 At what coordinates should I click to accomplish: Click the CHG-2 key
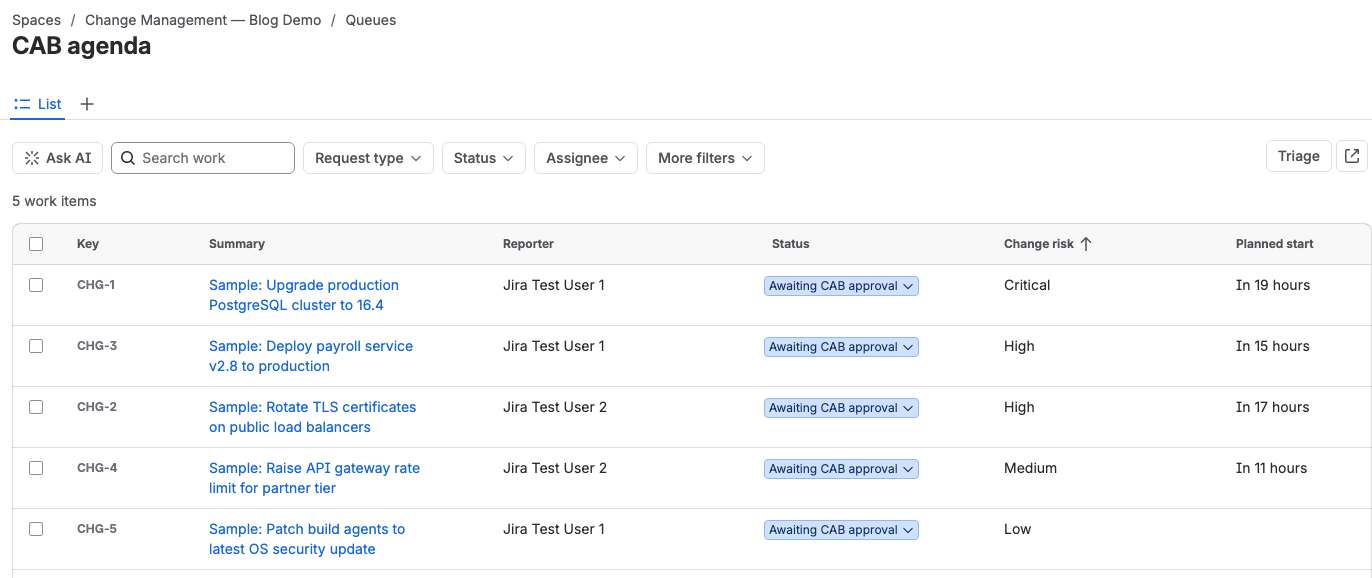pyautogui.click(x=97, y=407)
